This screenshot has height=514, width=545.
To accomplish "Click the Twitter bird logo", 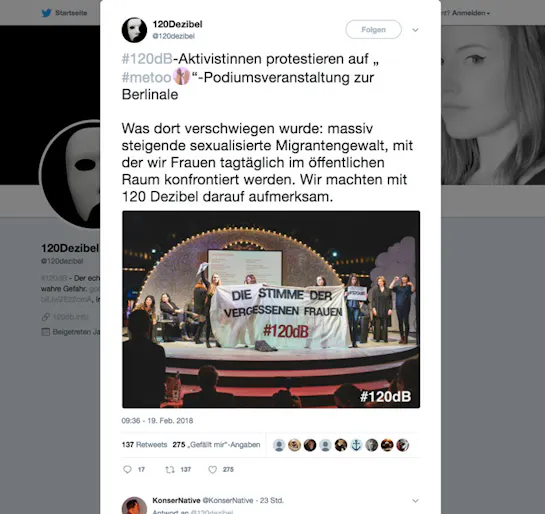I will tap(47, 13).
